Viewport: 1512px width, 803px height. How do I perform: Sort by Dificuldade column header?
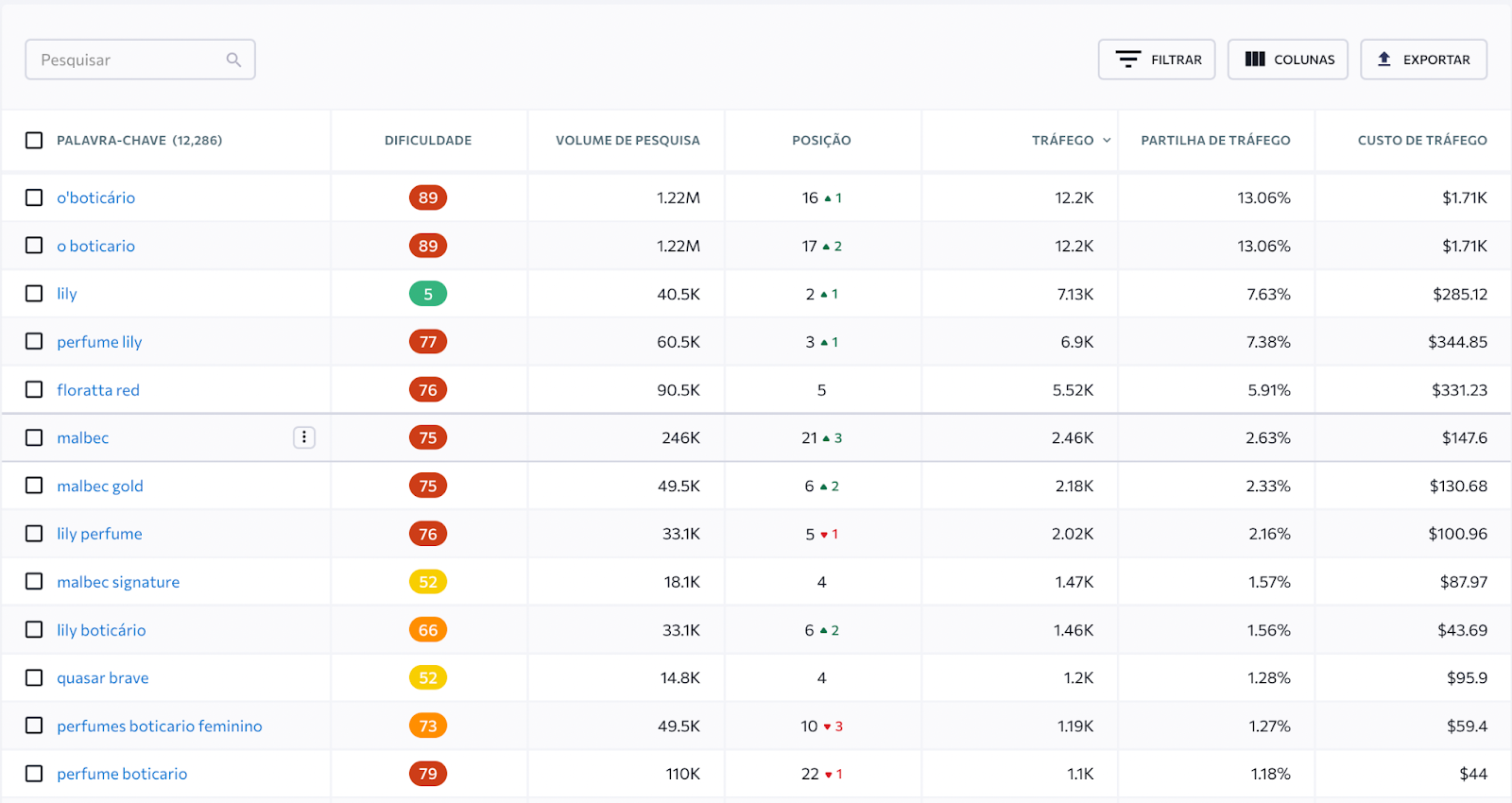click(x=428, y=140)
